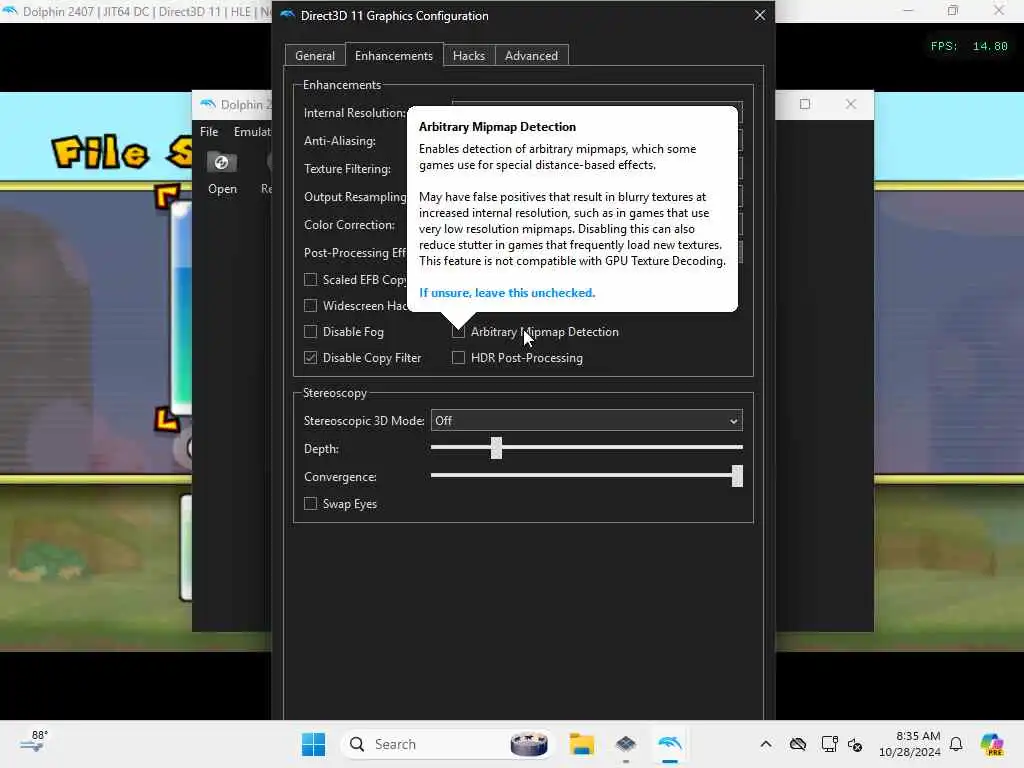1024x768 pixels.
Task: Open the File menu in Dolphin window
Action: [209, 131]
